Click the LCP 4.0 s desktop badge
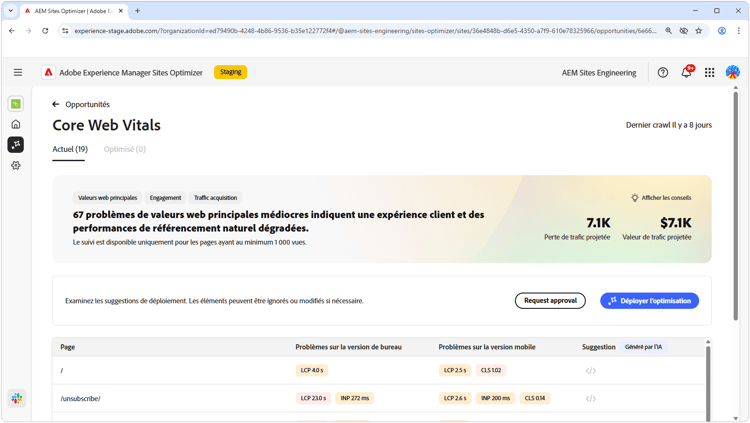The height and width of the screenshot is (423, 750). (312, 370)
